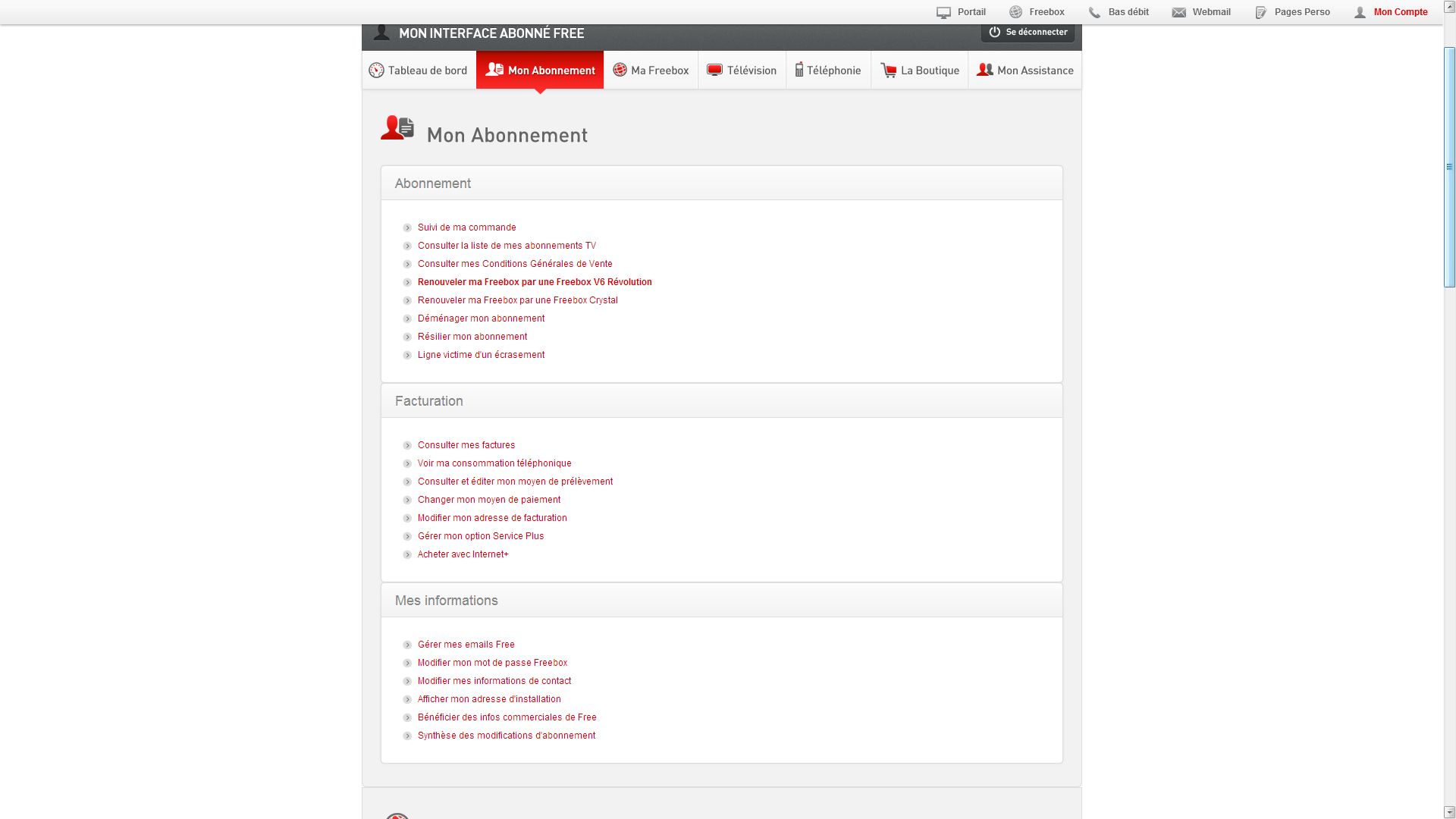Open Suivi de ma commande link
1456x819 pixels.
click(x=466, y=227)
